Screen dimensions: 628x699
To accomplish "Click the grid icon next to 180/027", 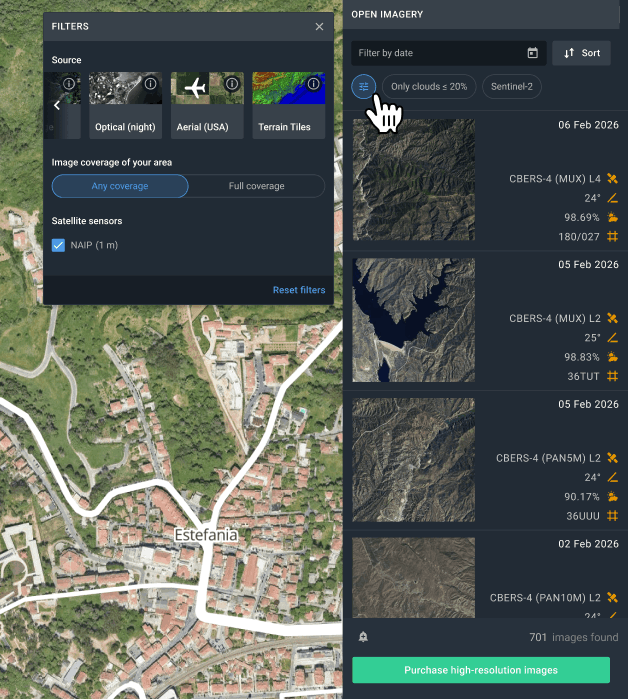I will coord(612,237).
